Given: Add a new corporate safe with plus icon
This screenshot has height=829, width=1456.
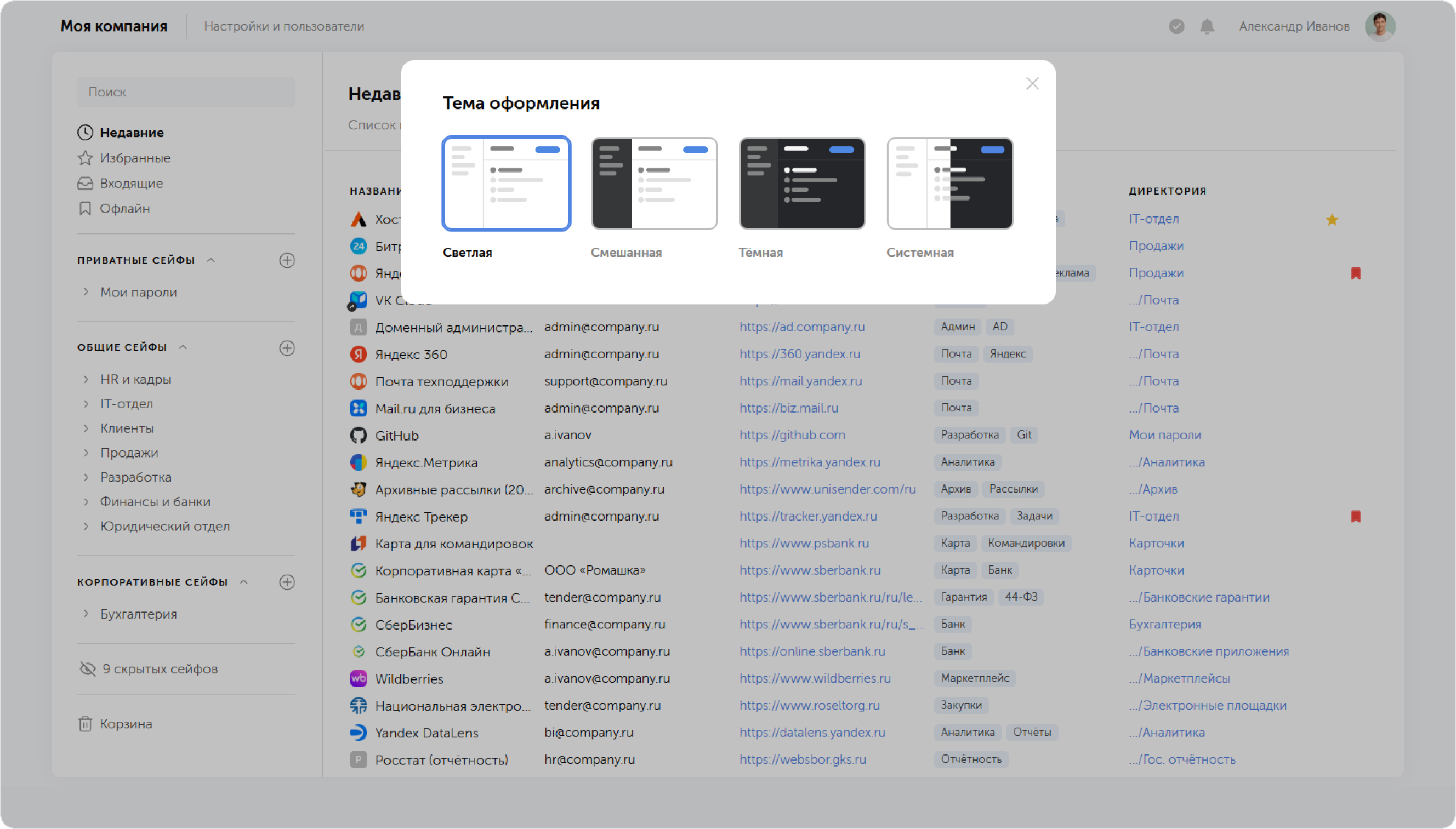Looking at the screenshot, I should [x=287, y=582].
